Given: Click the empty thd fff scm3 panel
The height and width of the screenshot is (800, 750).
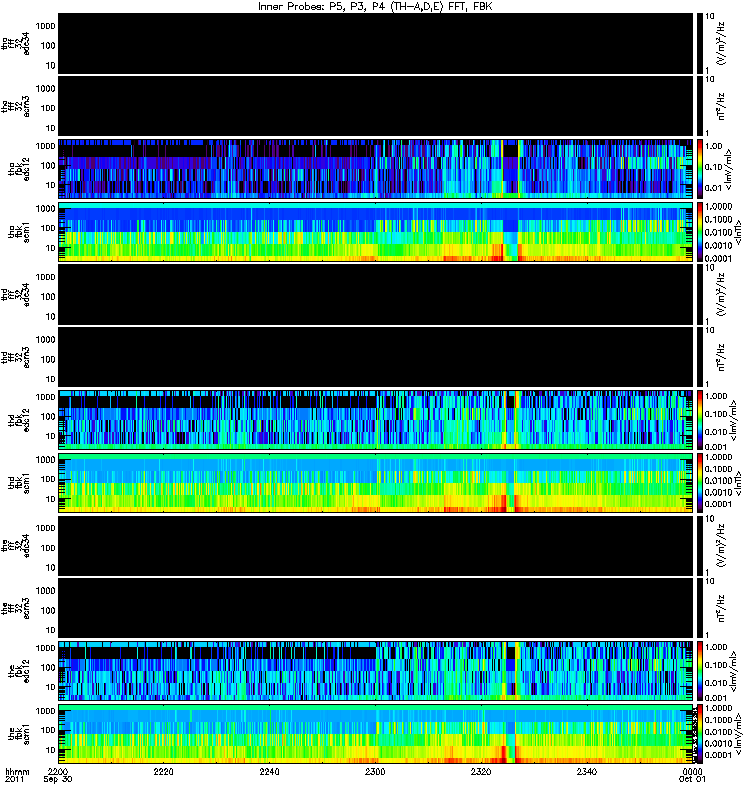Looking at the screenshot, I should click(376, 357).
